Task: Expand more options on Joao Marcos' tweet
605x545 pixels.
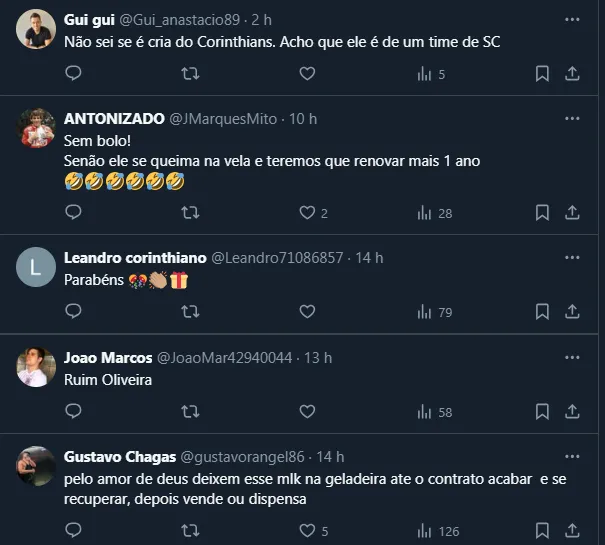Action: [x=571, y=357]
